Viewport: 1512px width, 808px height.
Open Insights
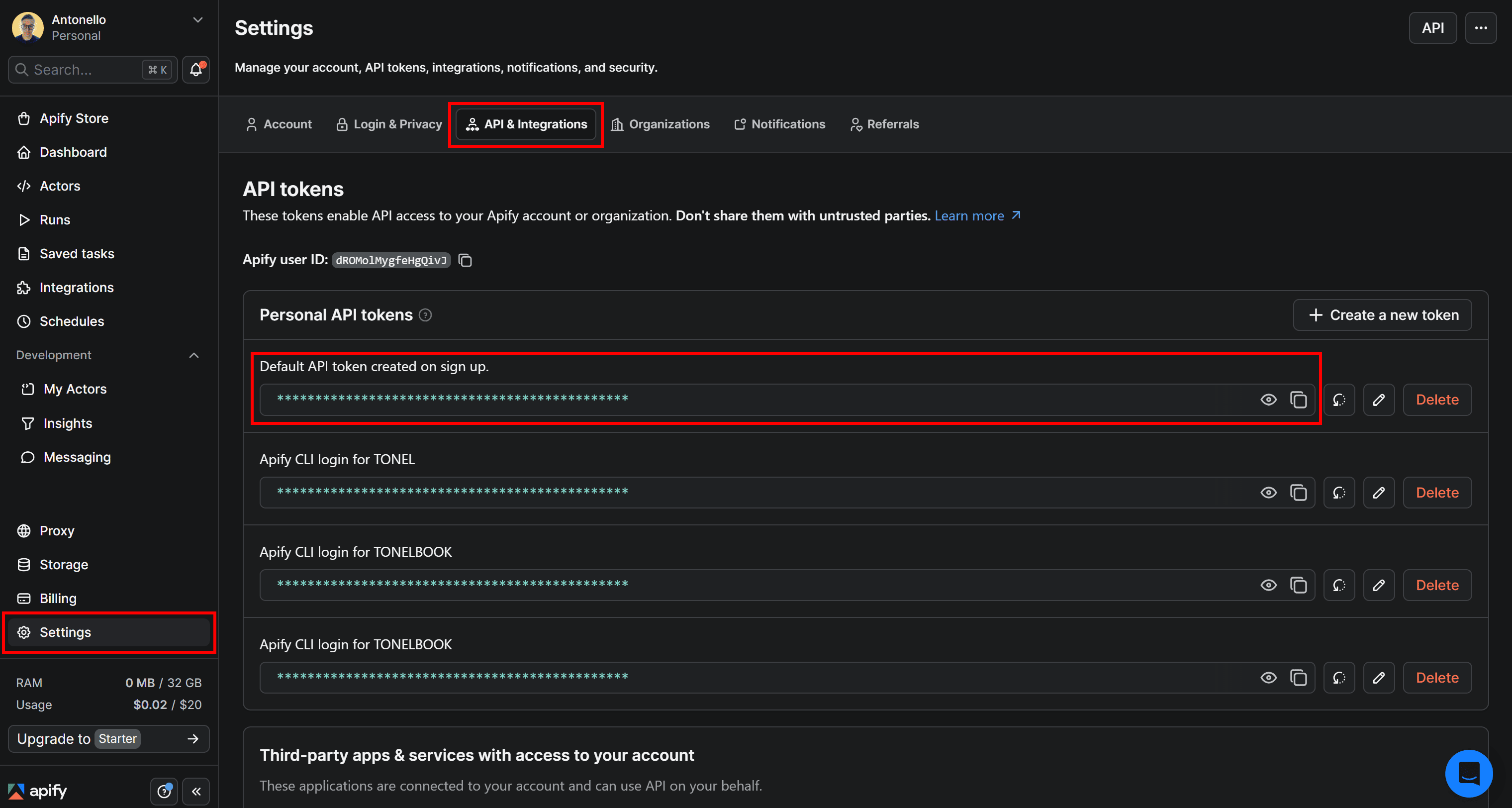[x=108, y=423]
